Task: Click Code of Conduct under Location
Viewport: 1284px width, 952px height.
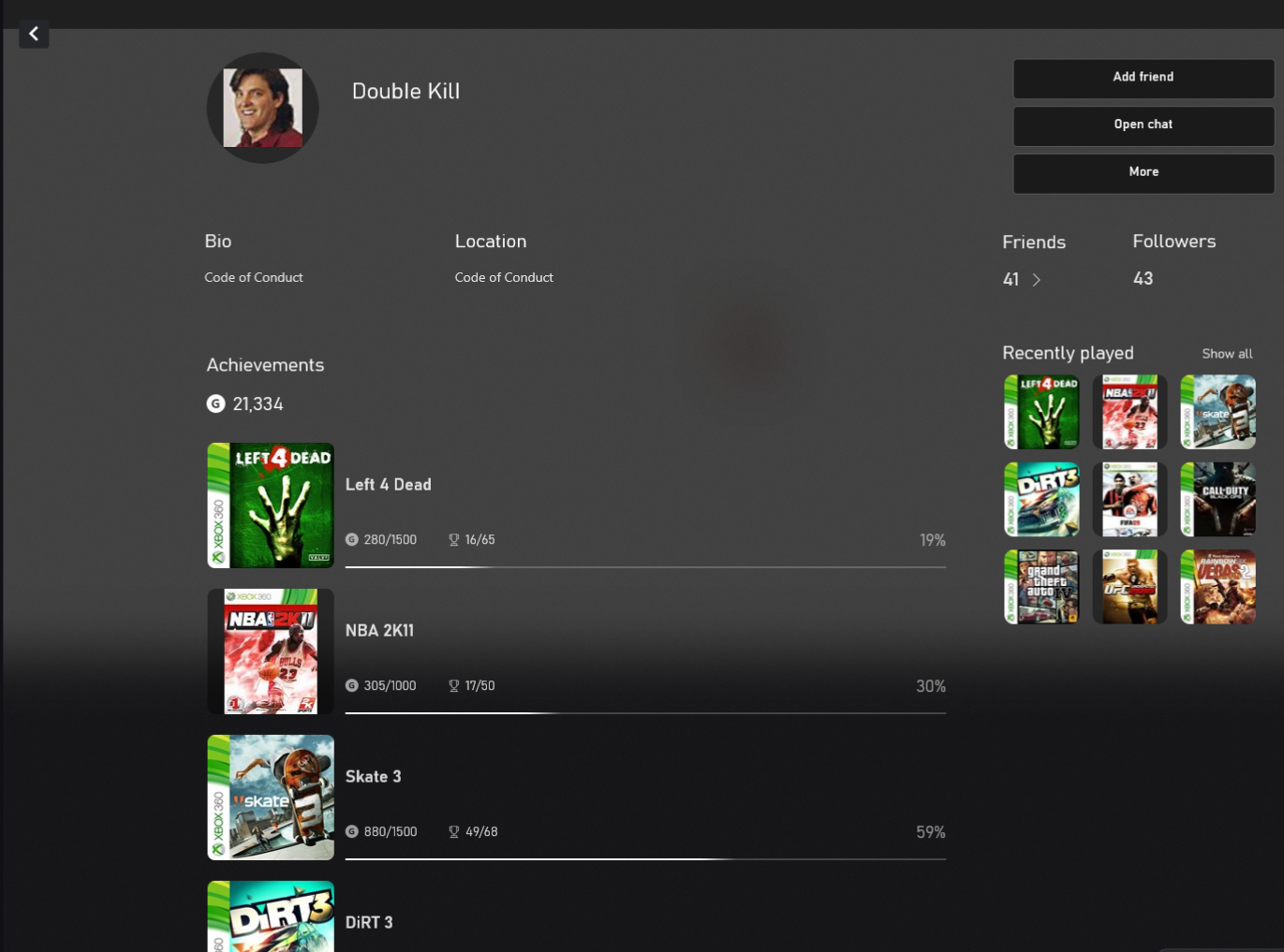Action: tap(504, 278)
